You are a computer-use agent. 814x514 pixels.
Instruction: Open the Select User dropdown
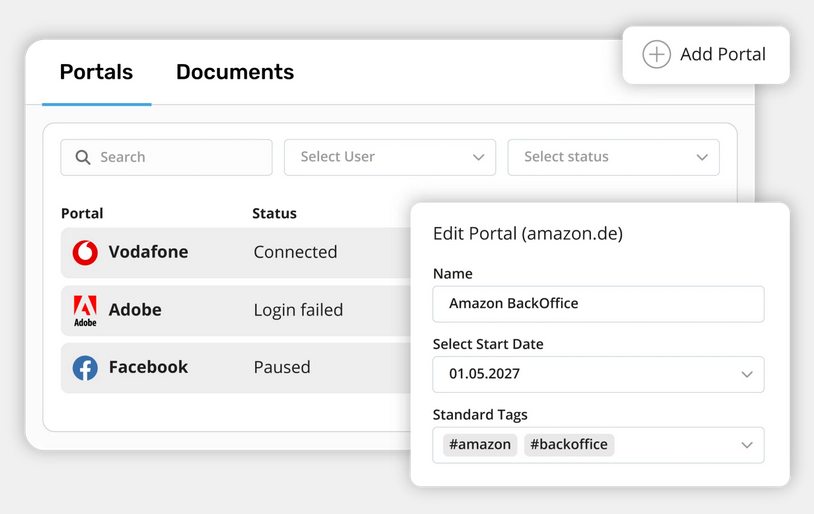pyautogui.click(x=390, y=157)
